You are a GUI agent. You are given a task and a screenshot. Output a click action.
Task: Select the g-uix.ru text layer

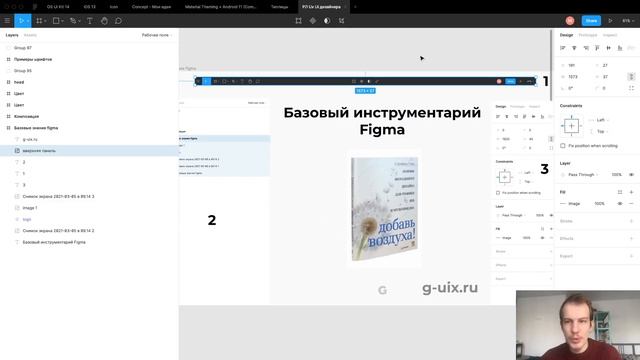(89, 139)
